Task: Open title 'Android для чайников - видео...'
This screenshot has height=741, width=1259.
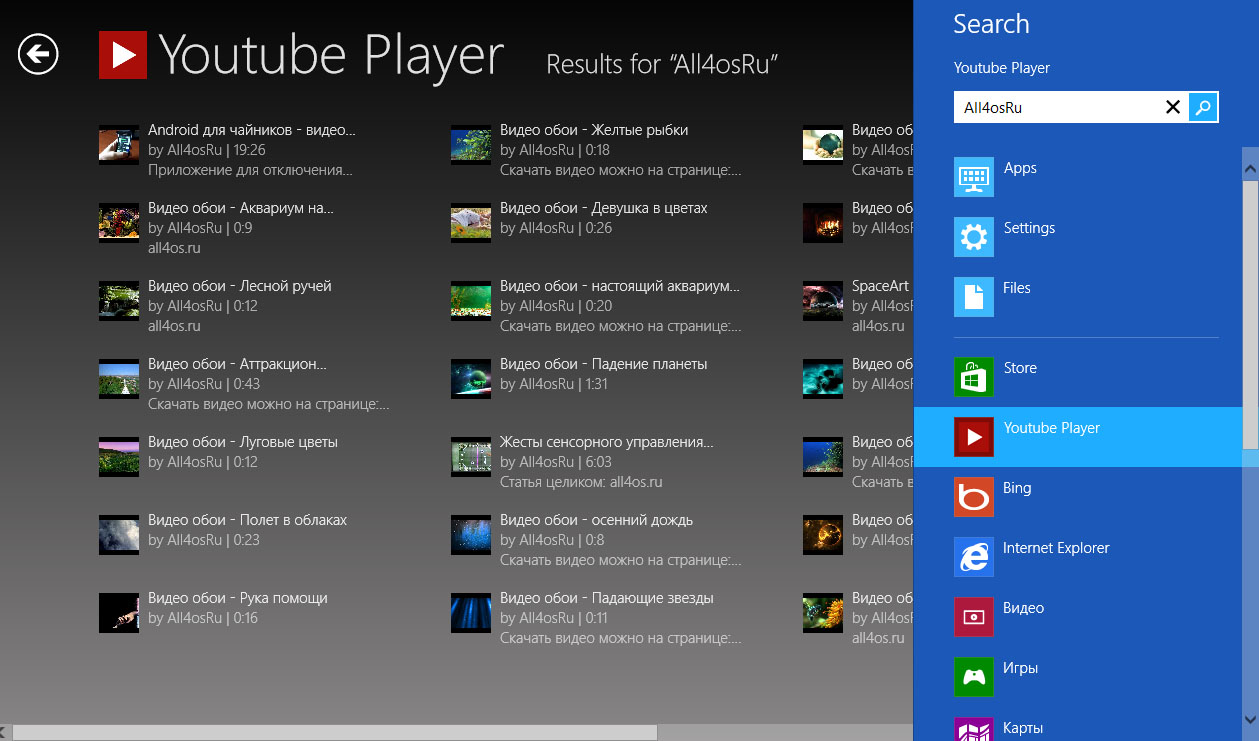Action: pos(252,130)
